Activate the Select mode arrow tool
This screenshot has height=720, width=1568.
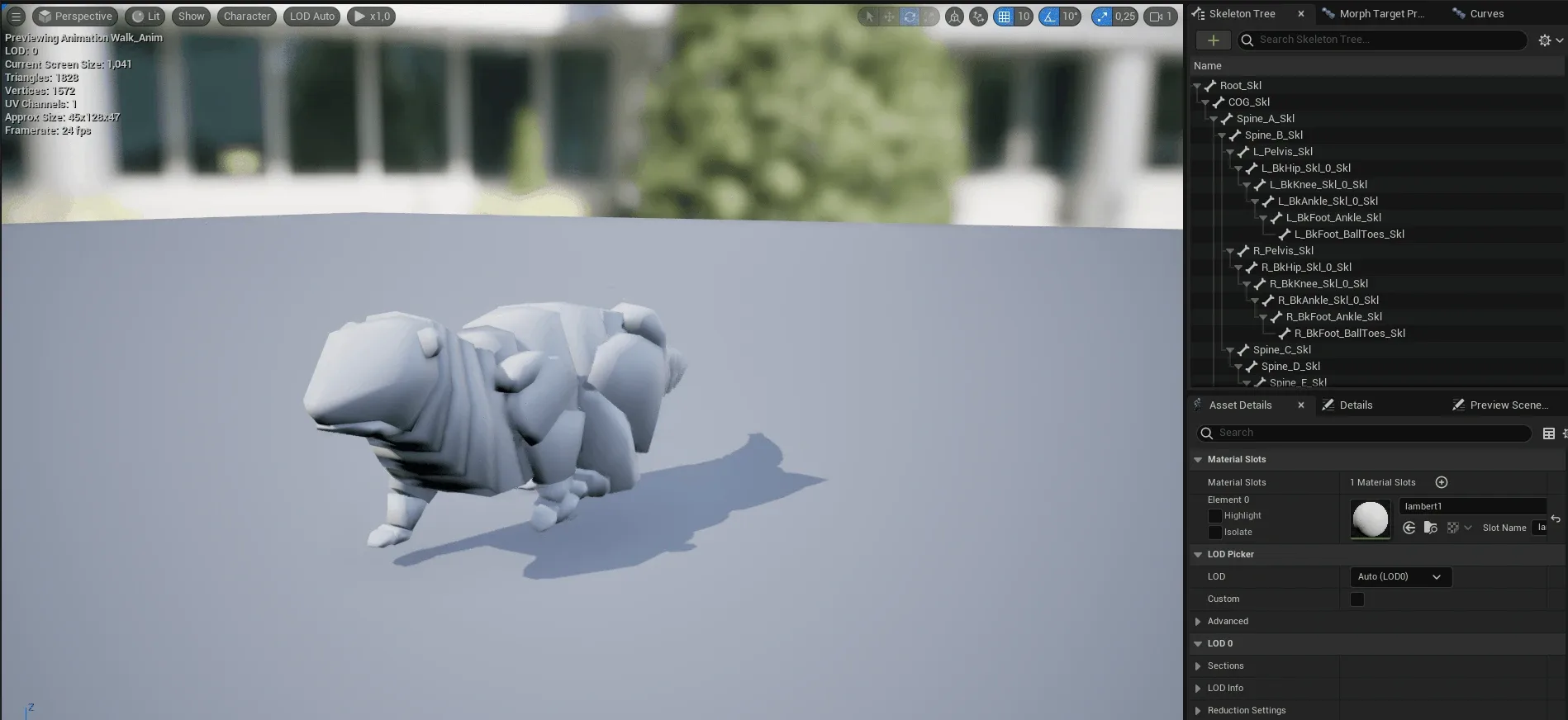point(868,17)
